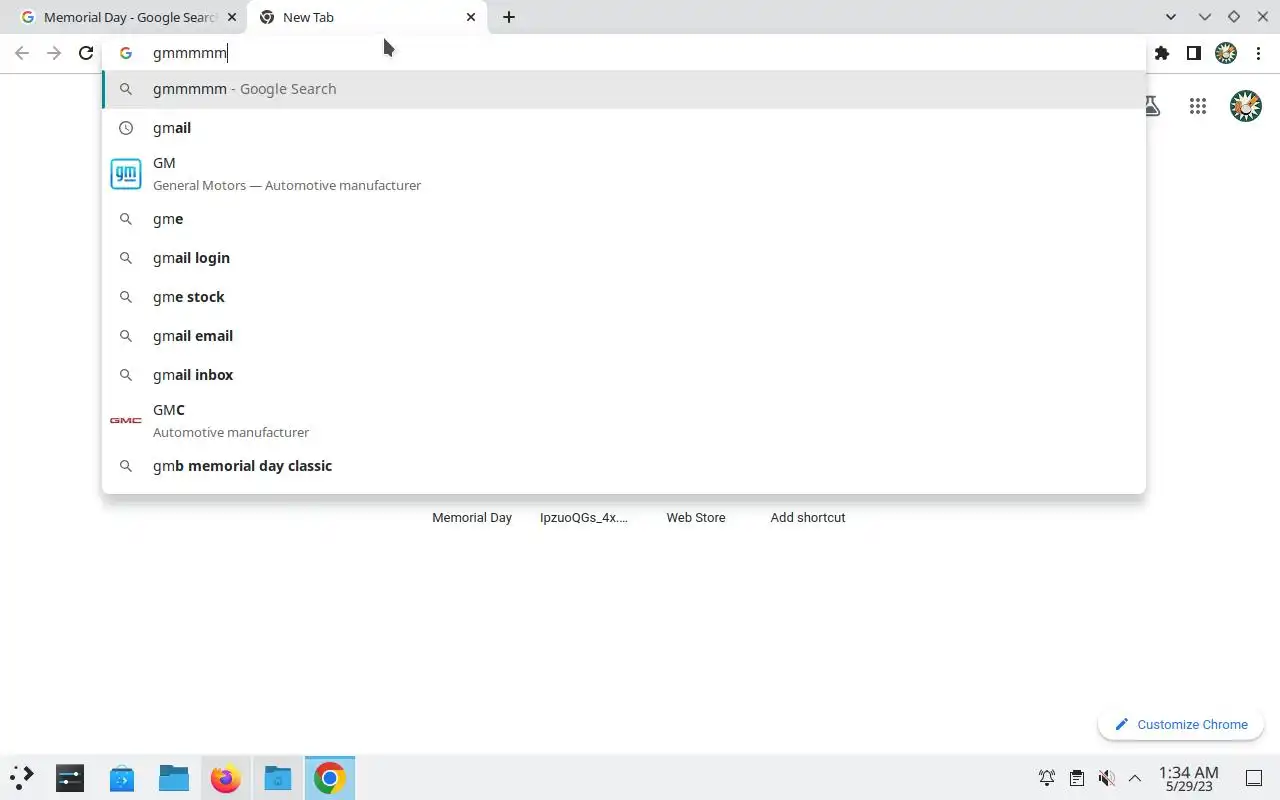Click the Chrome icon in taskbar
The width and height of the screenshot is (1280, 800).
click(x=330, y=778)
